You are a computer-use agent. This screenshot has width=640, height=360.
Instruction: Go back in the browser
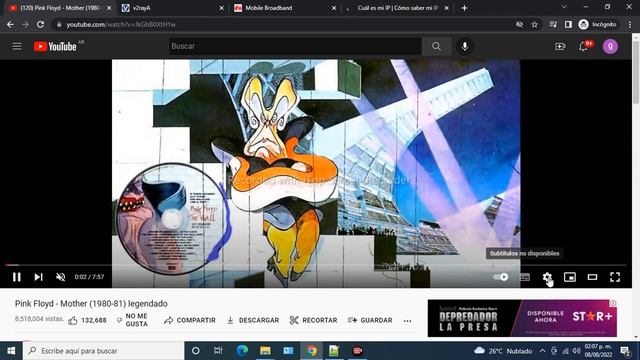coord(10,24)
